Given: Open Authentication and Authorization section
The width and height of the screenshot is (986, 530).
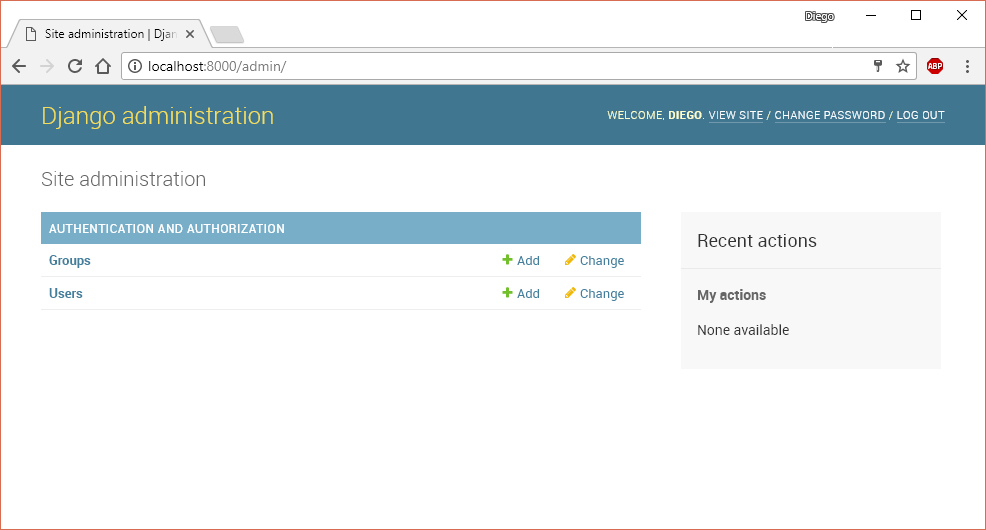Looking at the screenshot, I should pyautogui.click(x=167, y=229).
